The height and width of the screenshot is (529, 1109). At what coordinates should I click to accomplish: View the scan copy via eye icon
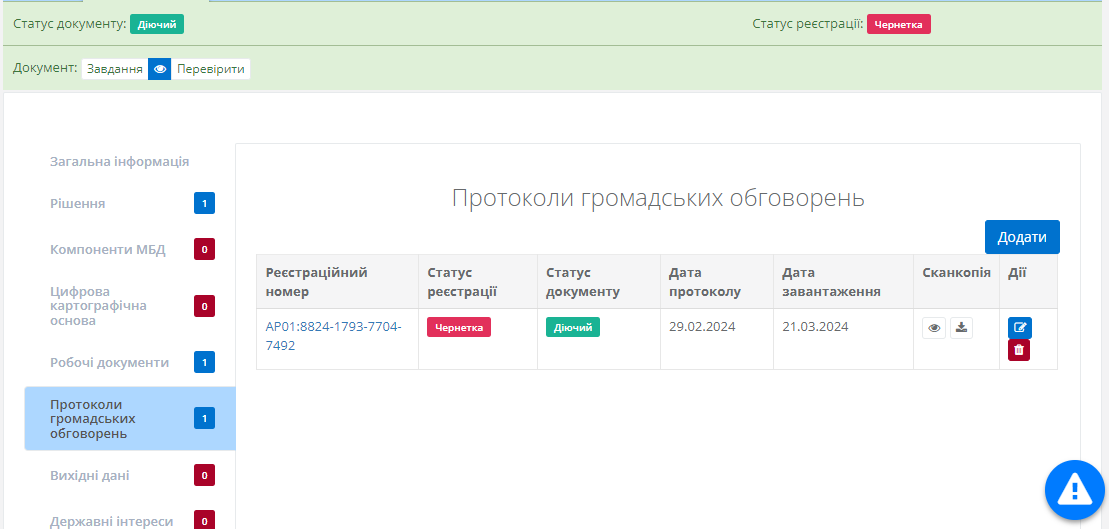tap(934, 328)
